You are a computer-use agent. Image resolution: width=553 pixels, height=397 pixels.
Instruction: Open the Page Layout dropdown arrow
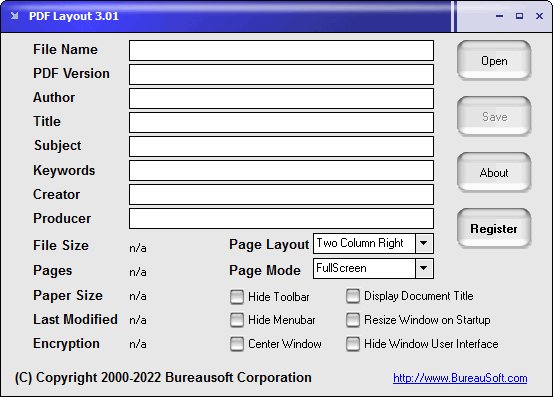(x=424, y=243)
